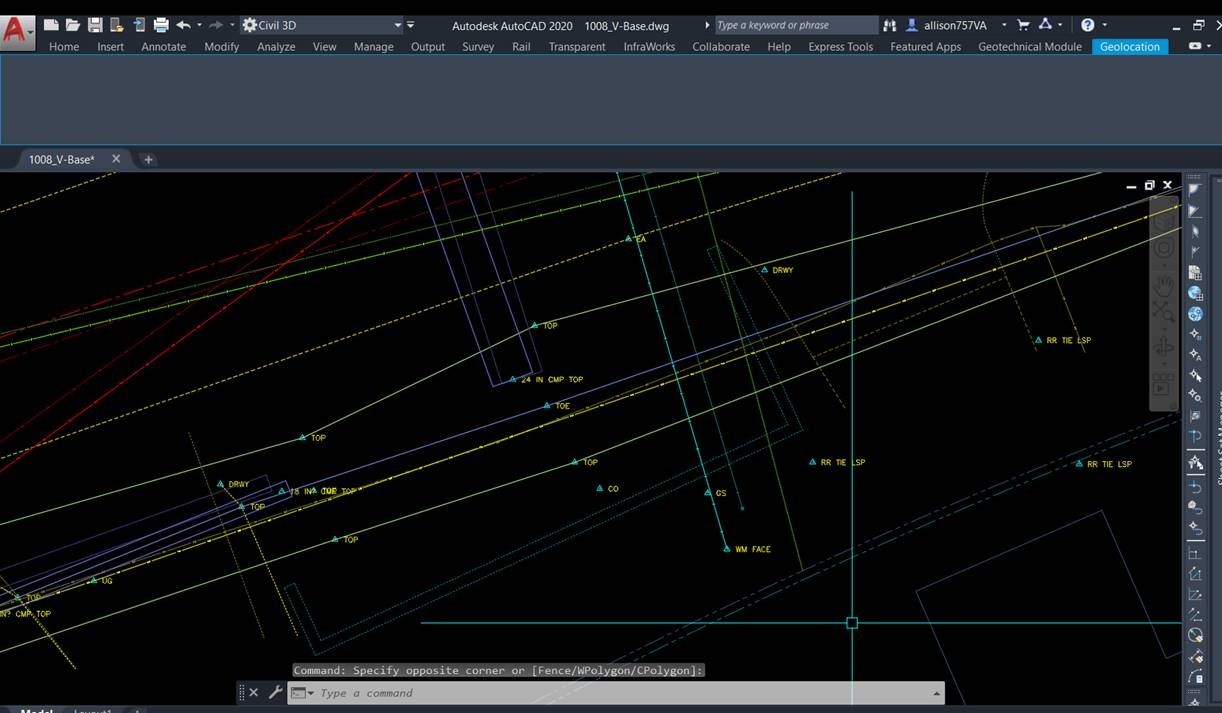
Task: Open the Survey ribbon tab
Action: tap(477, 46)
